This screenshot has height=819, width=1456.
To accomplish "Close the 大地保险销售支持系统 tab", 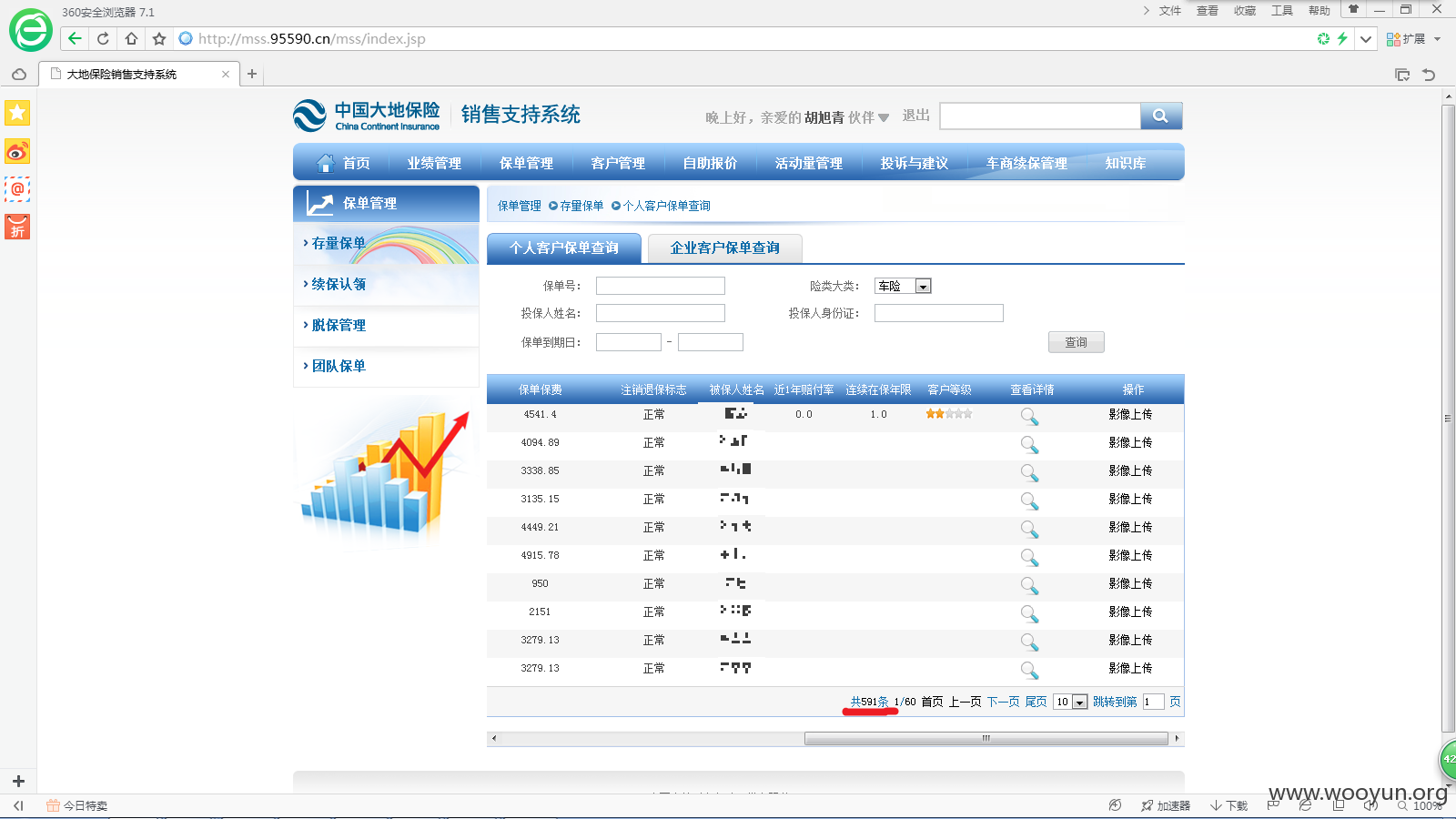I will tap(226, 75).
